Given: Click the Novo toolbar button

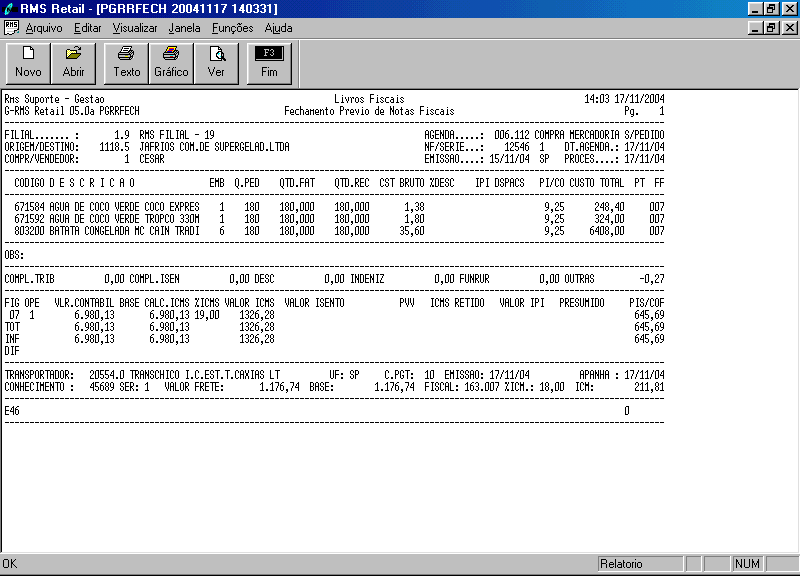Looking at the screenshot, I should coord(28,63).
